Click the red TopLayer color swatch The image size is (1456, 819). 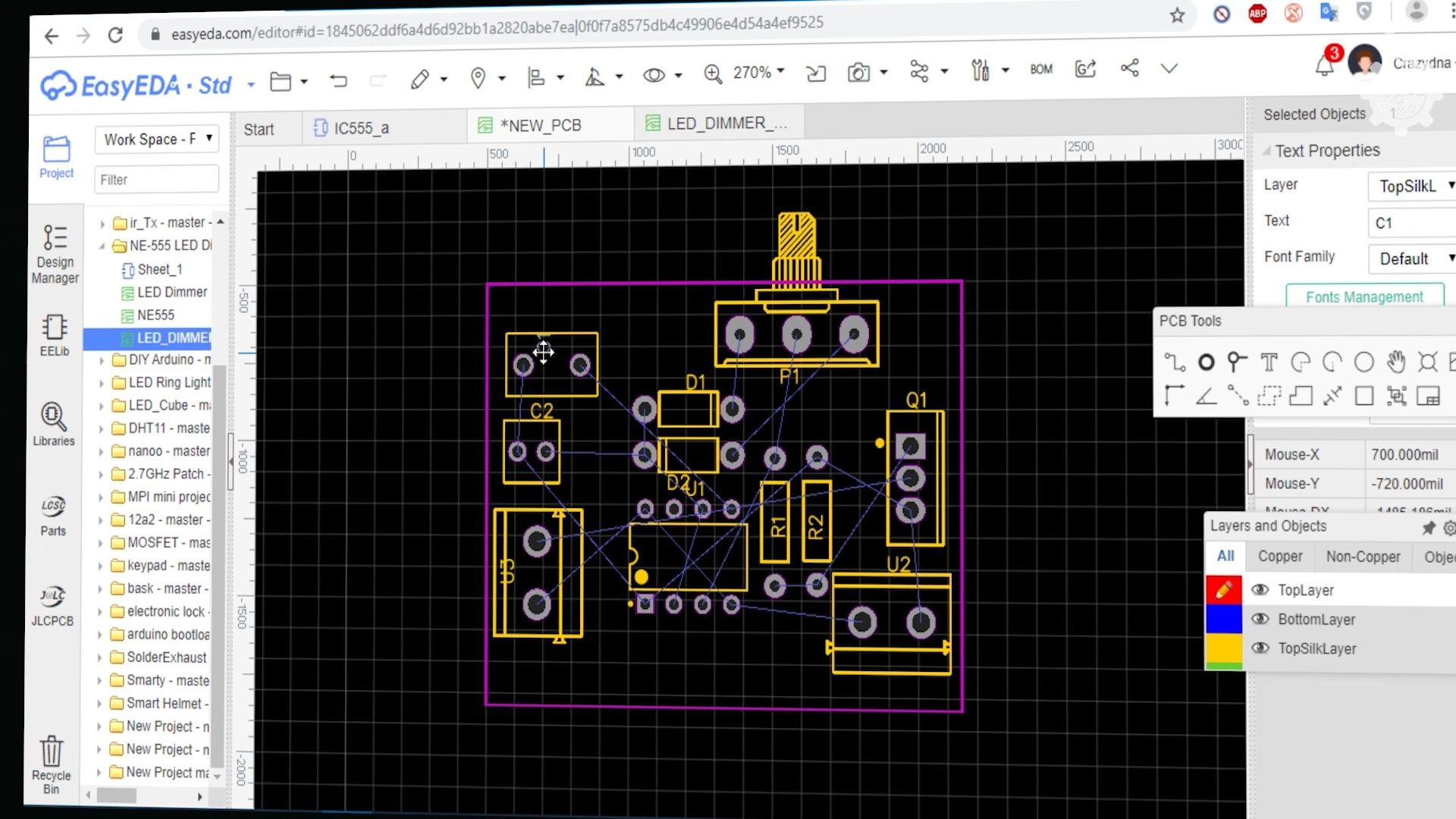[1223, 589]
